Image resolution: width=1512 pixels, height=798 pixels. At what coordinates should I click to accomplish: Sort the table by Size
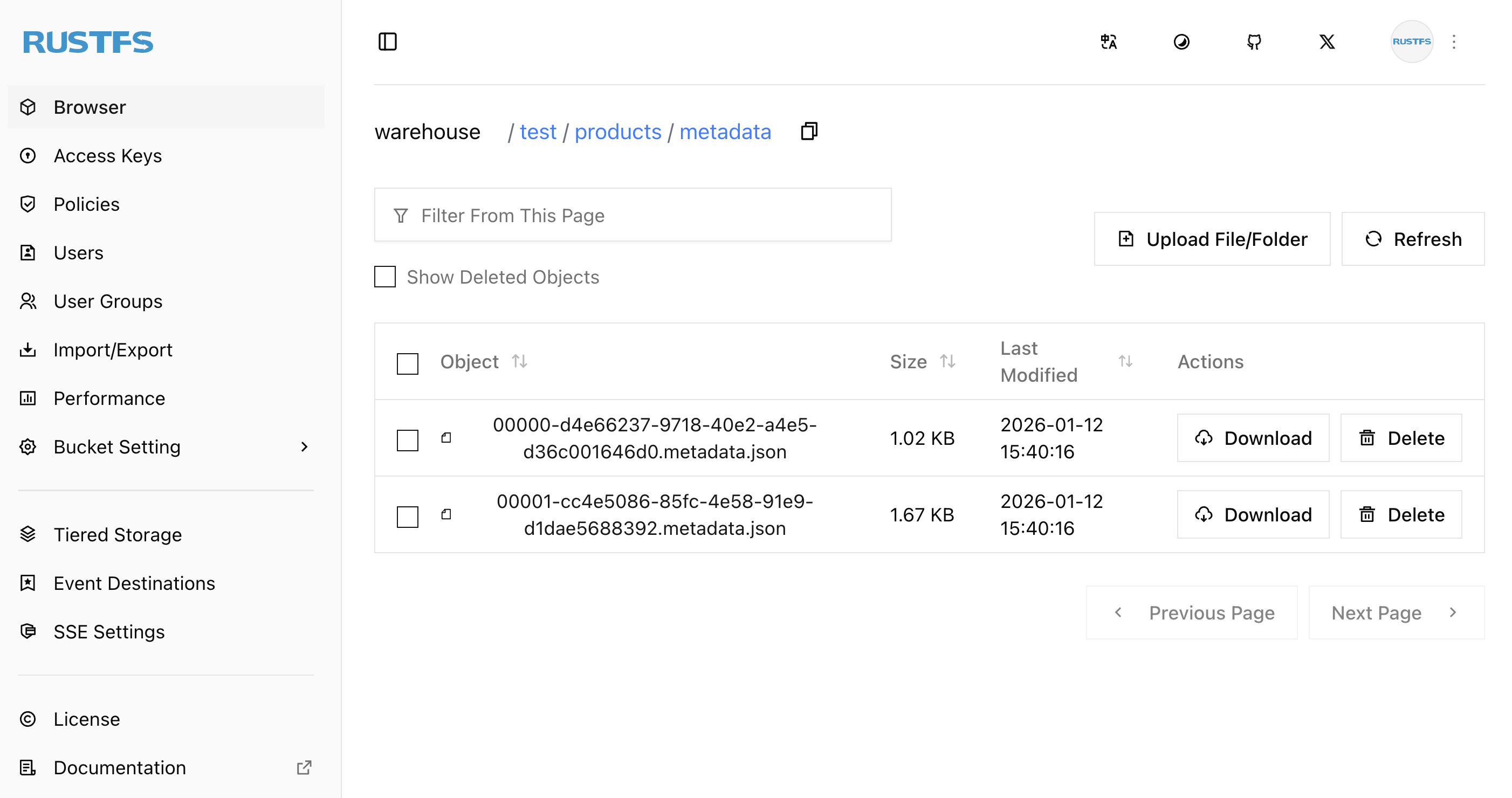coord(947,361)
